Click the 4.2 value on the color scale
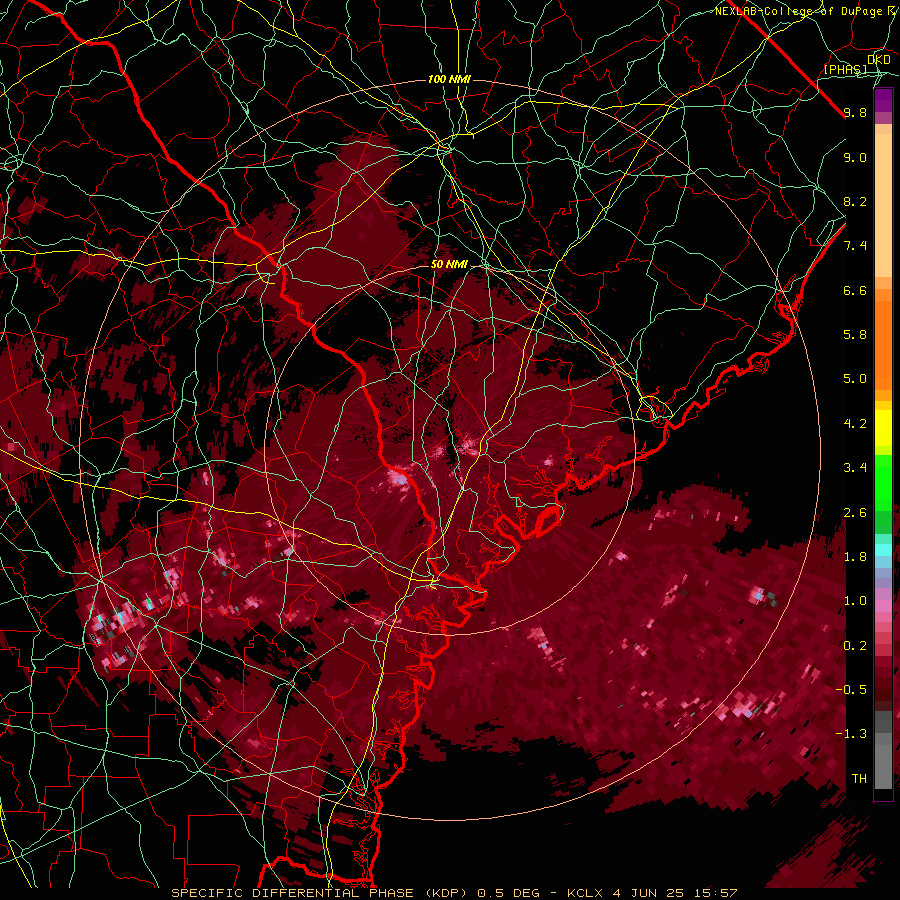The image size is (900, 900). pyautogui.click(x=855, y=424)
